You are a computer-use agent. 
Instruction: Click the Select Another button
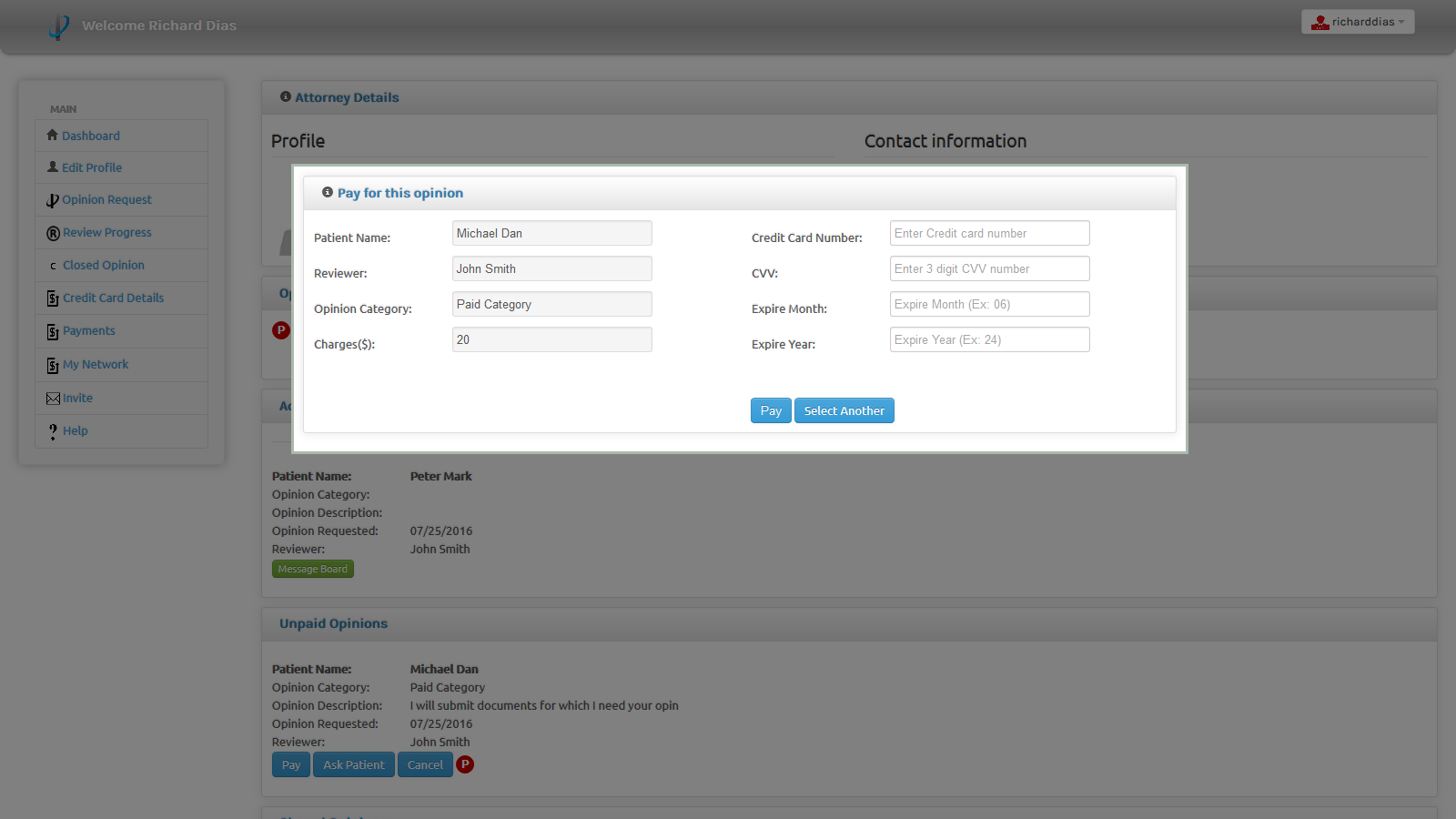click(x=844, y=410)
